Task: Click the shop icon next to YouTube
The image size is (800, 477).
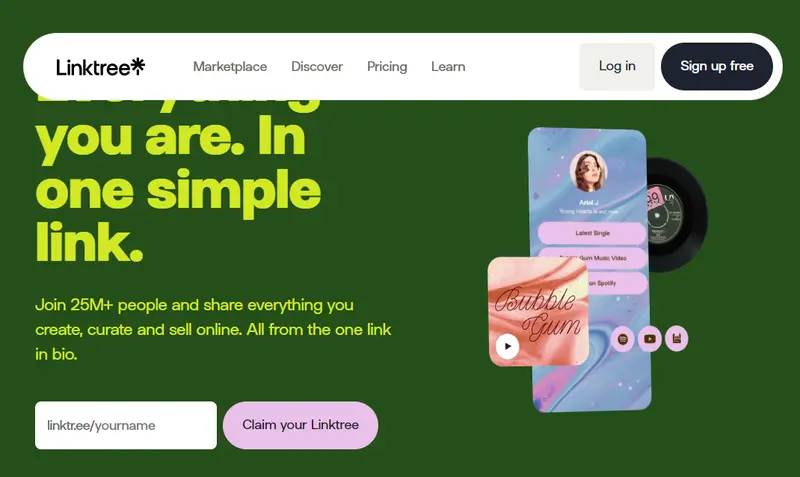Action: (677, 338)
